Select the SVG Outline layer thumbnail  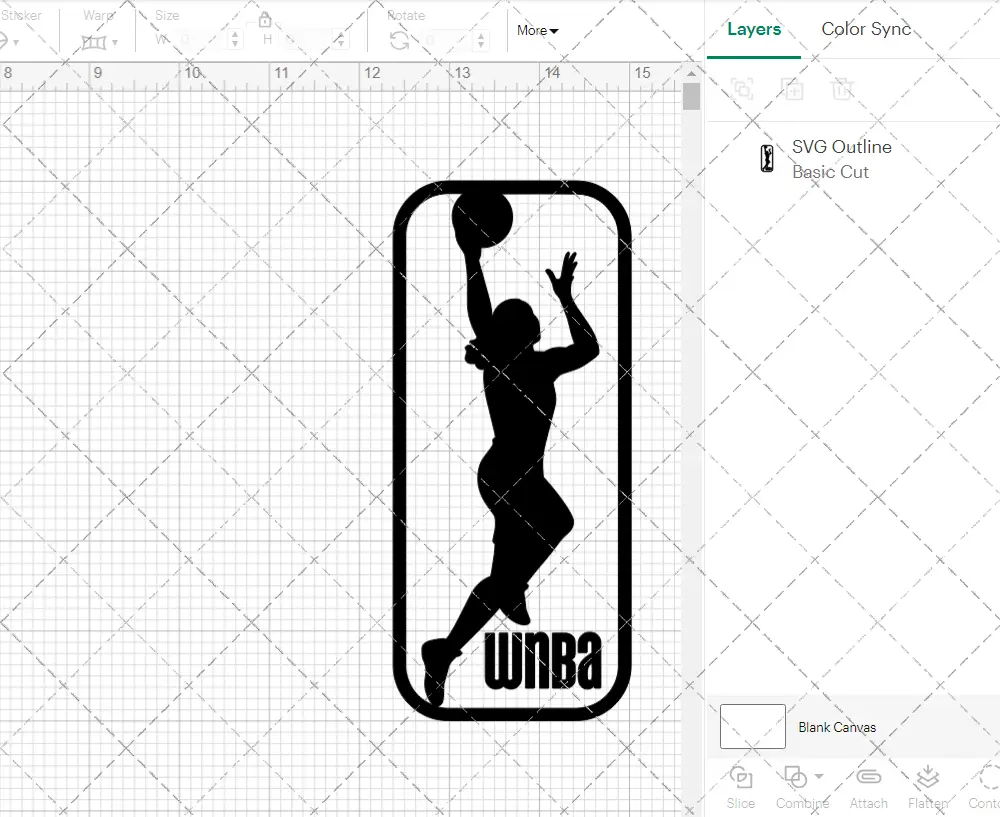pyautogui.click(x=766, y=158)
